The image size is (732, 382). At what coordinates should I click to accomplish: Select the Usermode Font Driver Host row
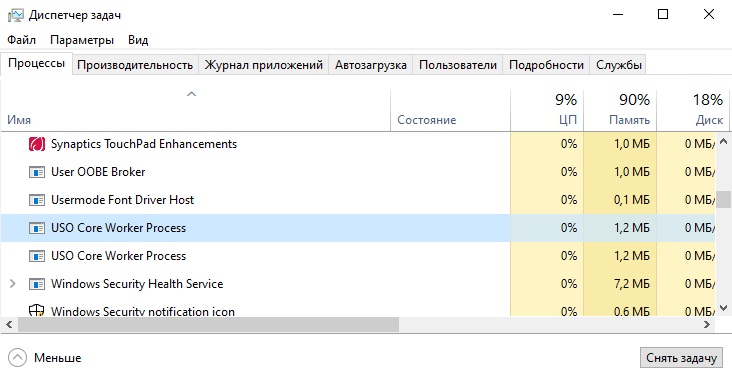(358, 200)
